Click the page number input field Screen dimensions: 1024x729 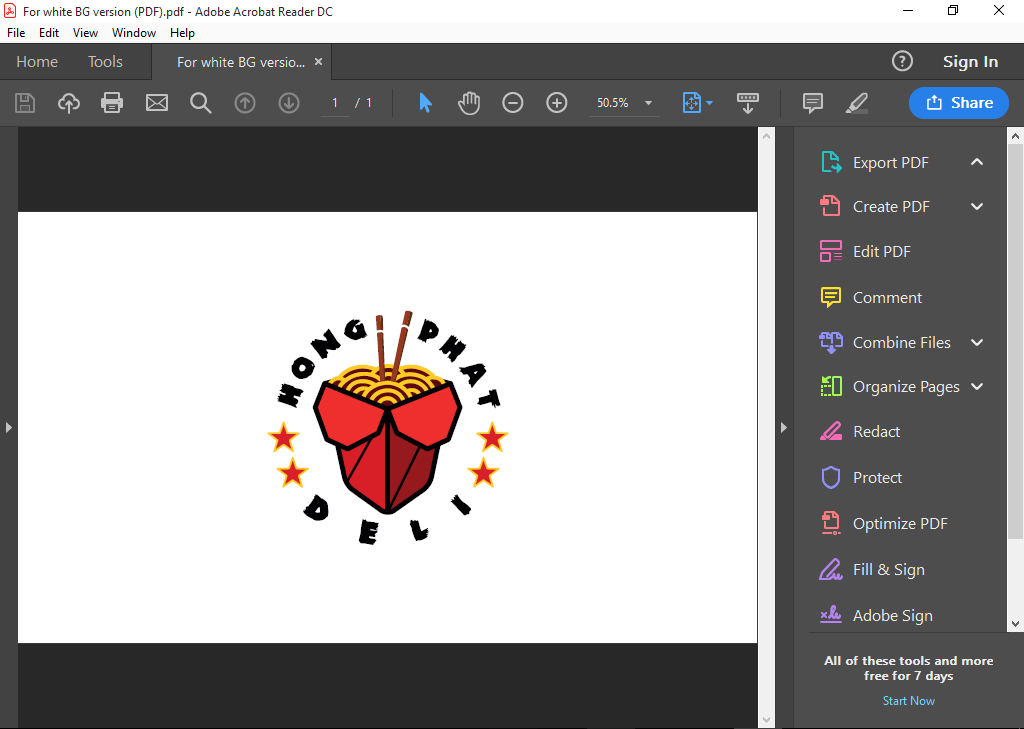(335, 103)
